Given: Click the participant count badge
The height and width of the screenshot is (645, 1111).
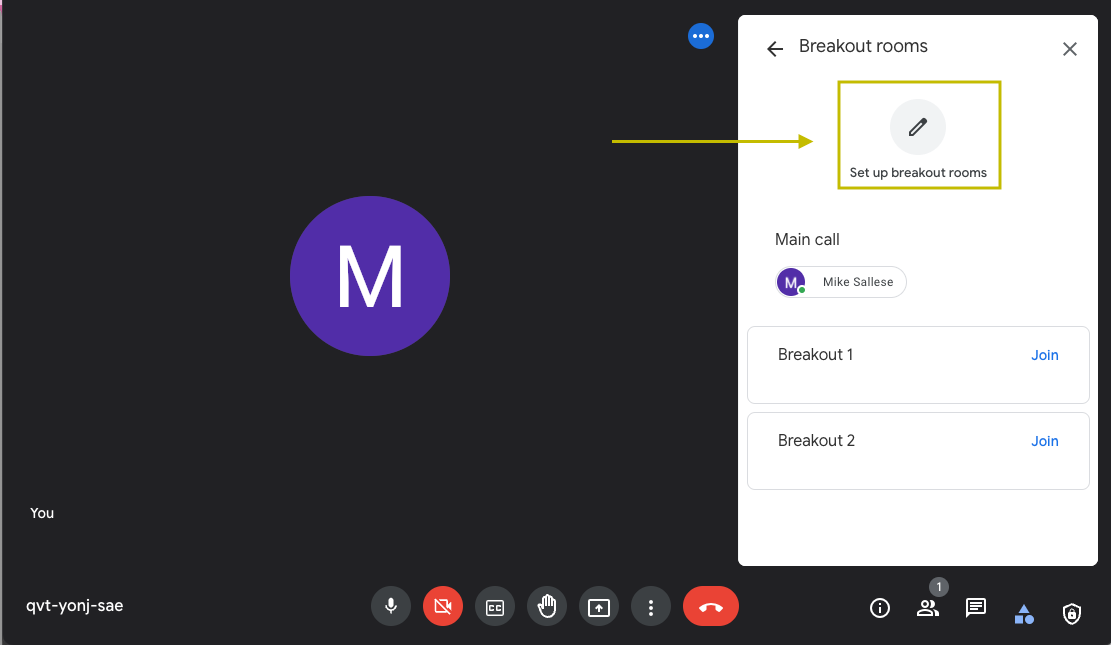Looking at the screenshot, I should coord(938,587).
